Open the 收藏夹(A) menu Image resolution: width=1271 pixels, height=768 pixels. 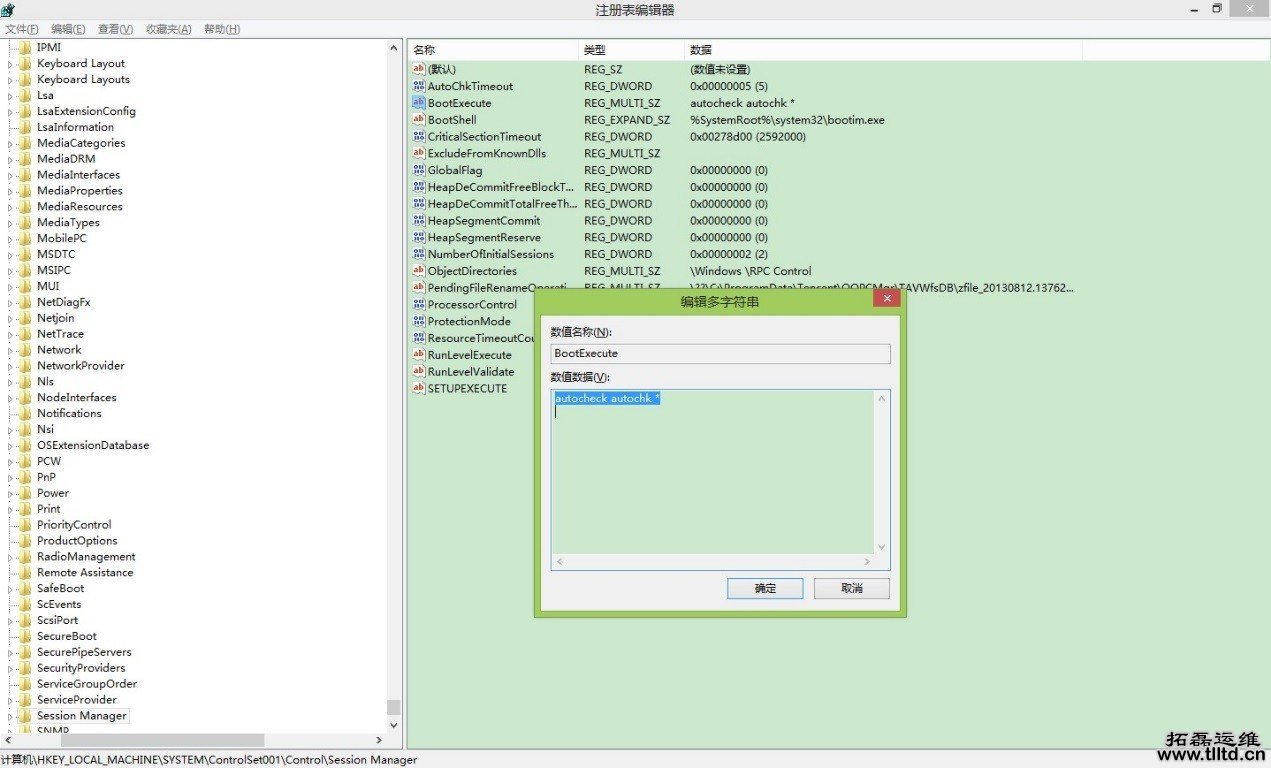168,29
